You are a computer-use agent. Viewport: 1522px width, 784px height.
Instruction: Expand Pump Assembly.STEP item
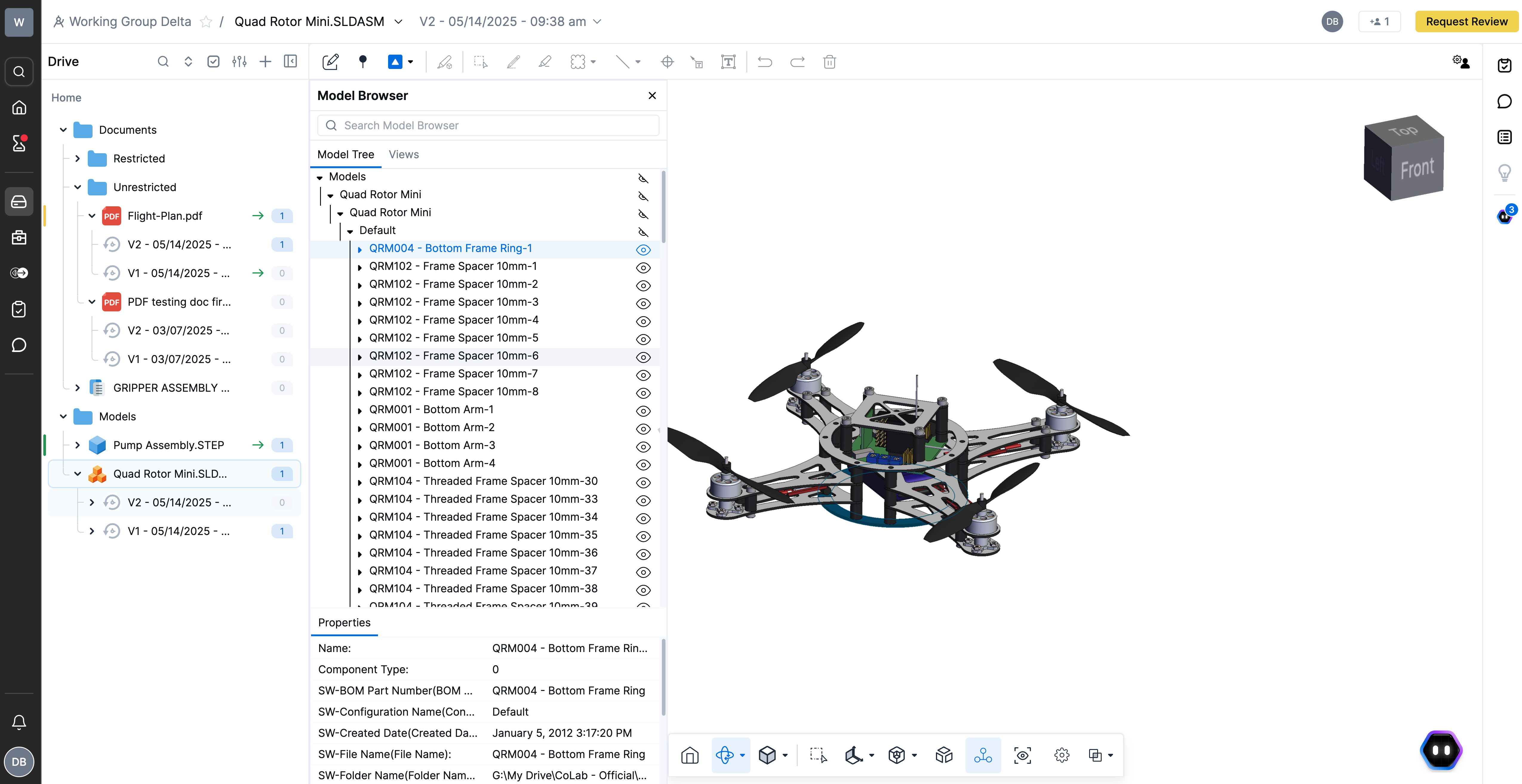click(x=77, y=445)
